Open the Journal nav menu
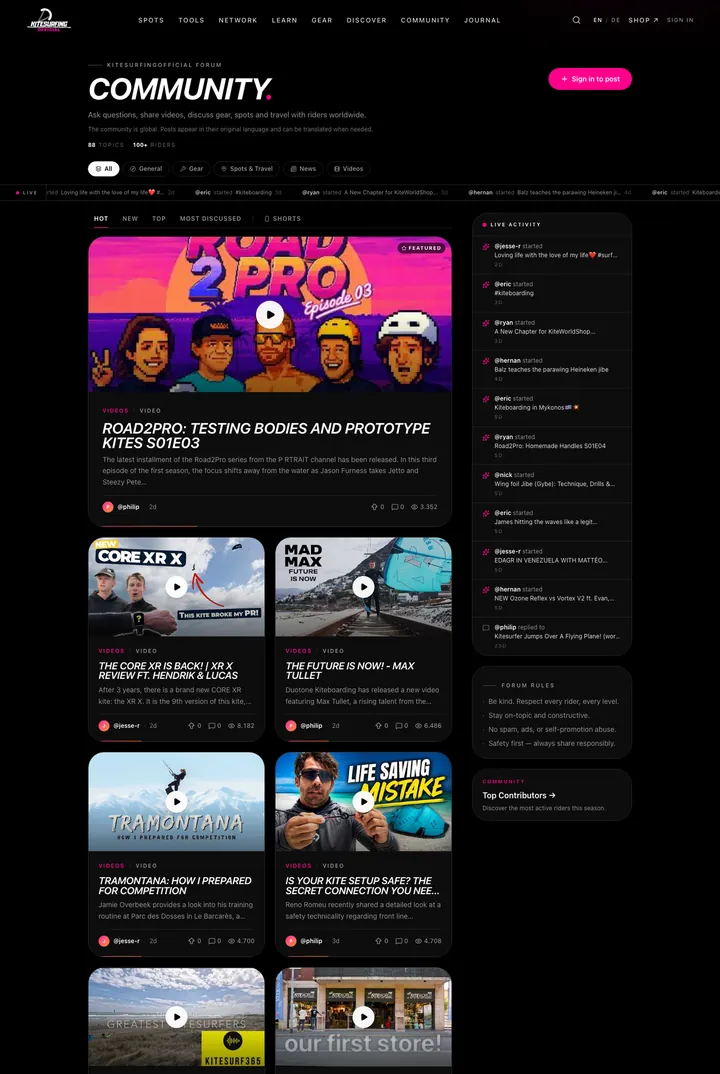720x1074 pixels. 482,21
